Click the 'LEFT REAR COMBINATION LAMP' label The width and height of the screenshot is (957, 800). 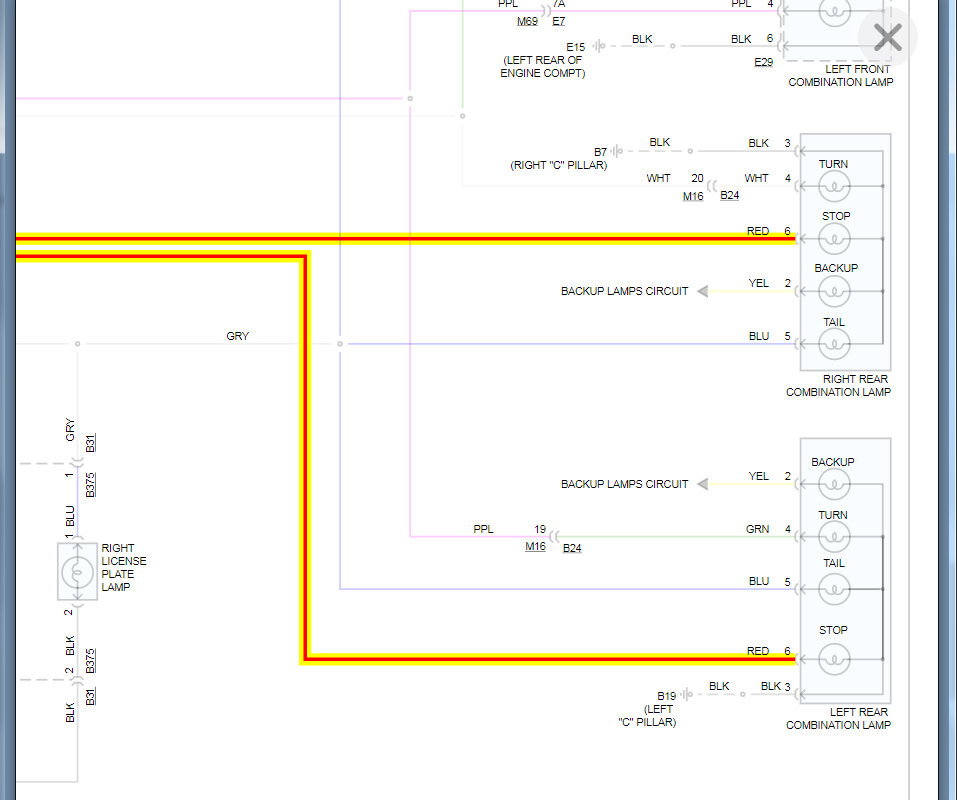pyautogui.click(x=838, y=718)
